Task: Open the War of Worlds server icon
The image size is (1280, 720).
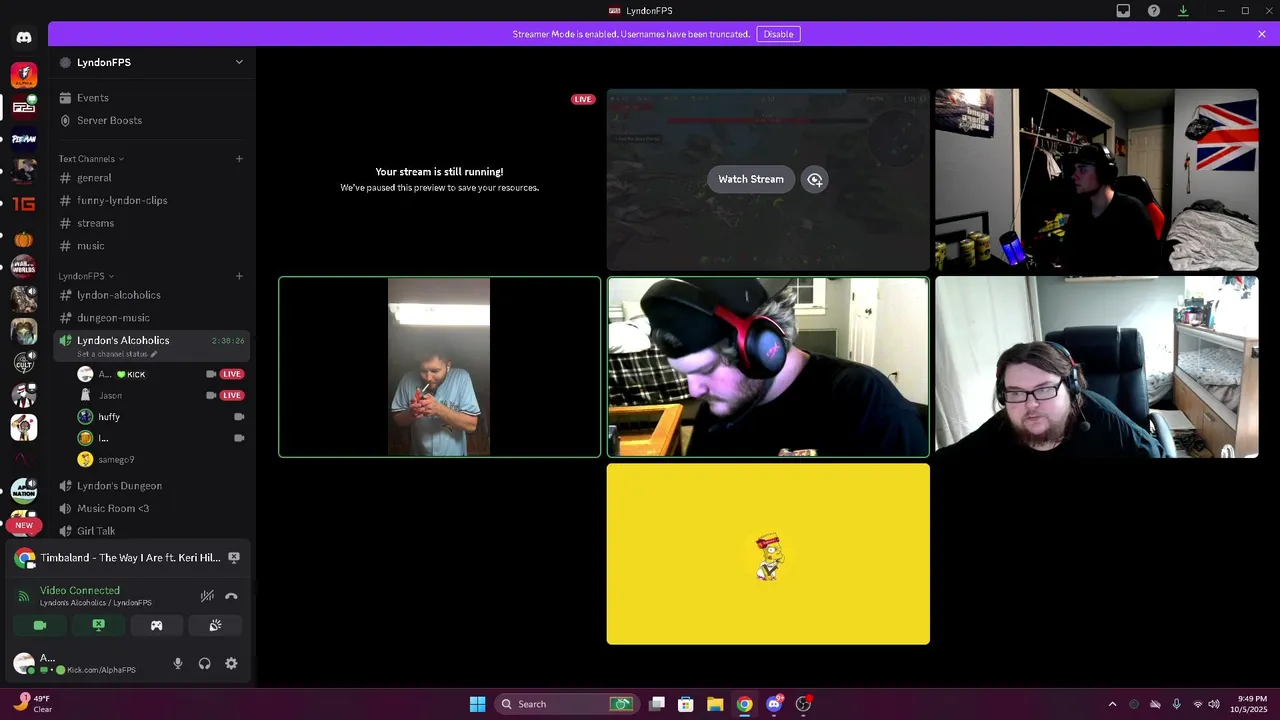Action: pyautogui.click(x=24, y=267)
